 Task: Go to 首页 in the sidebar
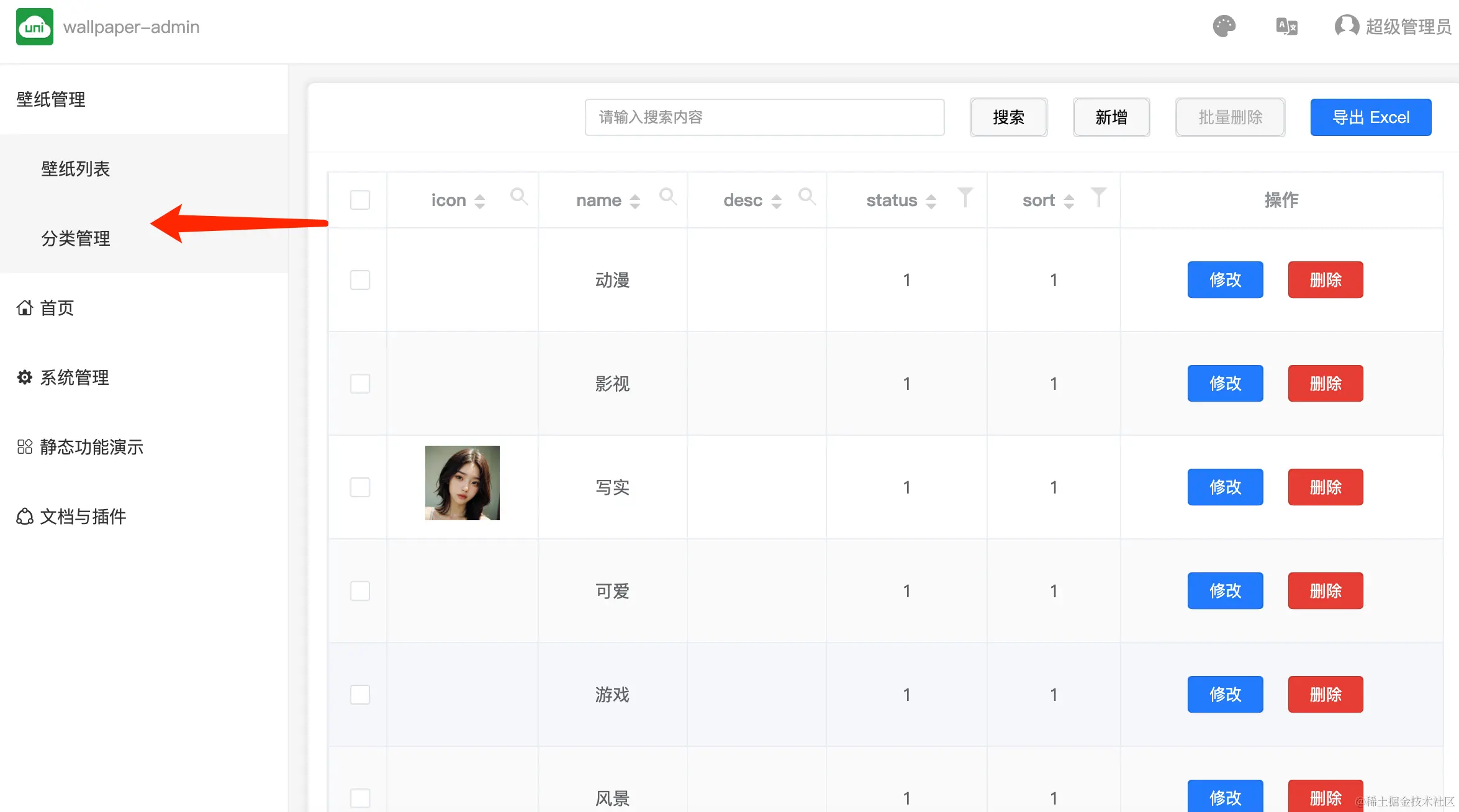[x=57, y=308]
